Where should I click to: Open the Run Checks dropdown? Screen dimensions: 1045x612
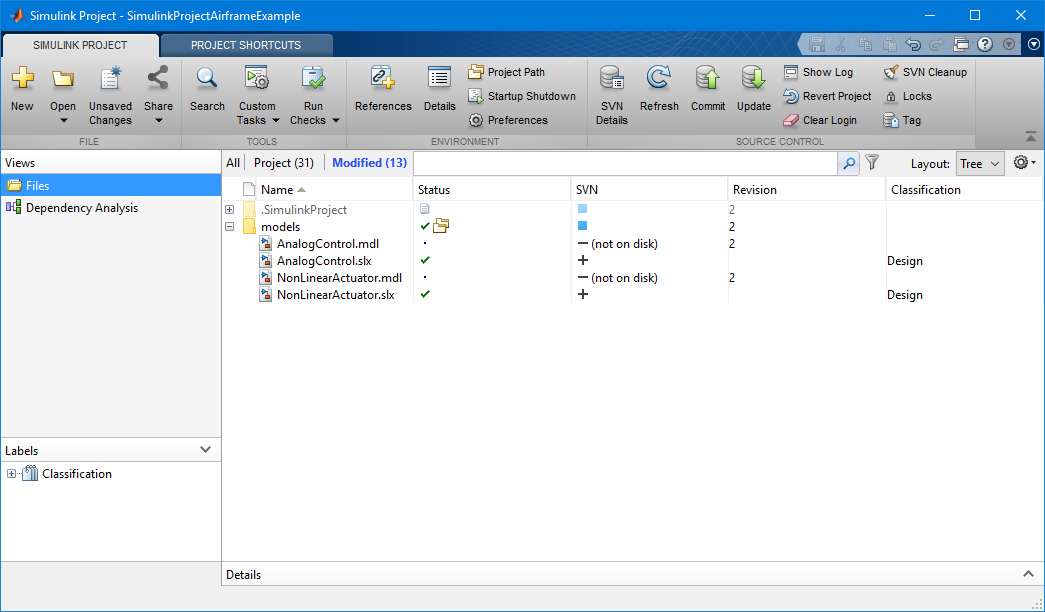point(314,97)
